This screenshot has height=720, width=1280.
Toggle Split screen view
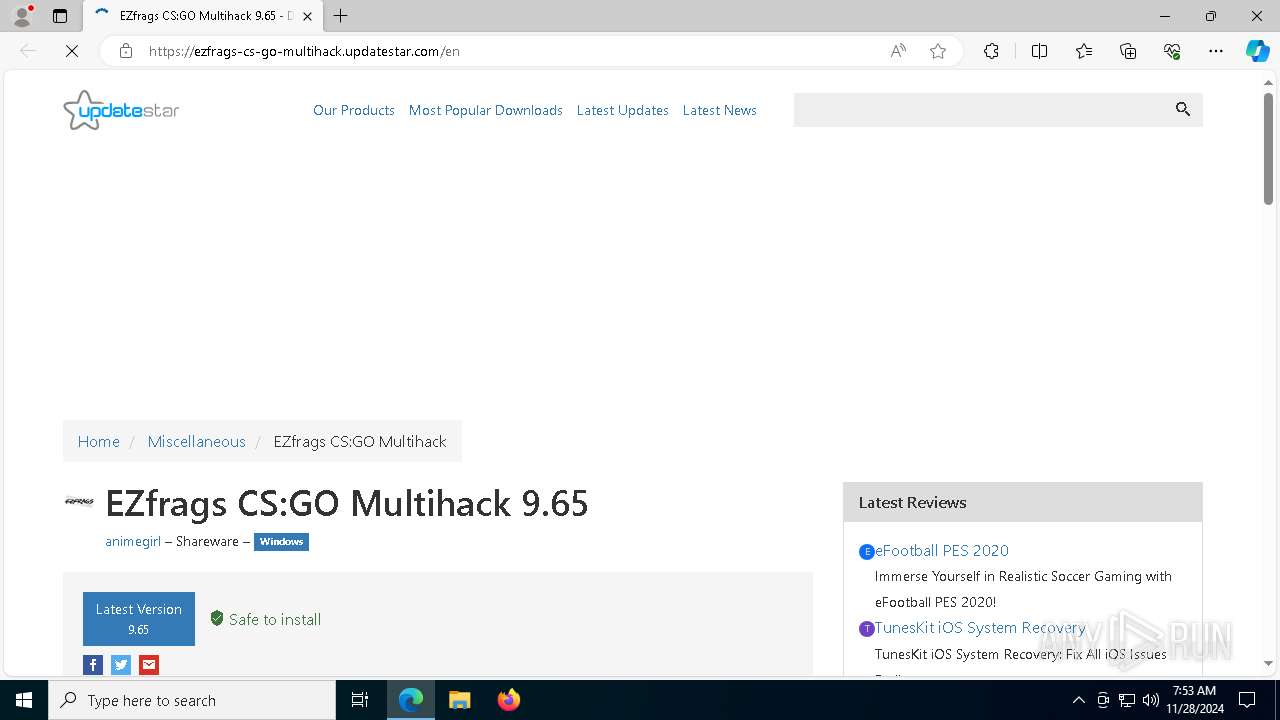(1039, 51)
